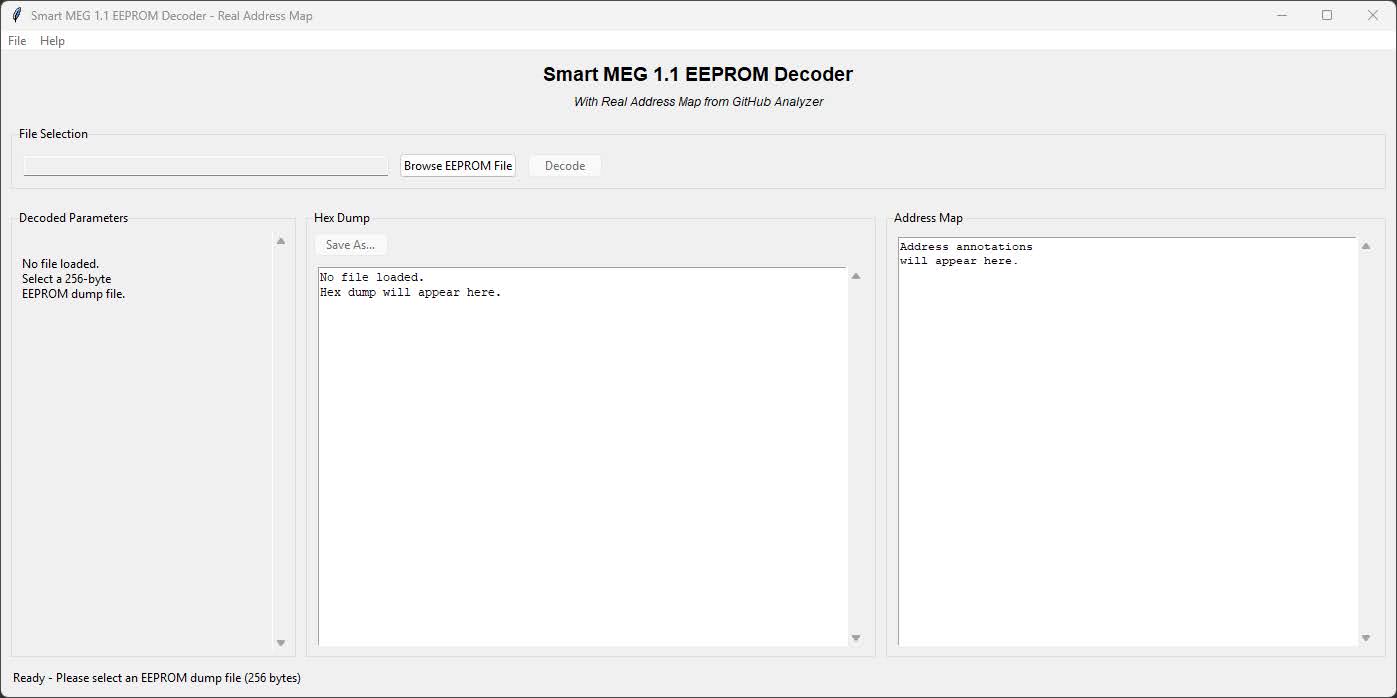
Task: Click Decoded Parameters scroll down arrow
Action: [x=281, y=643]
